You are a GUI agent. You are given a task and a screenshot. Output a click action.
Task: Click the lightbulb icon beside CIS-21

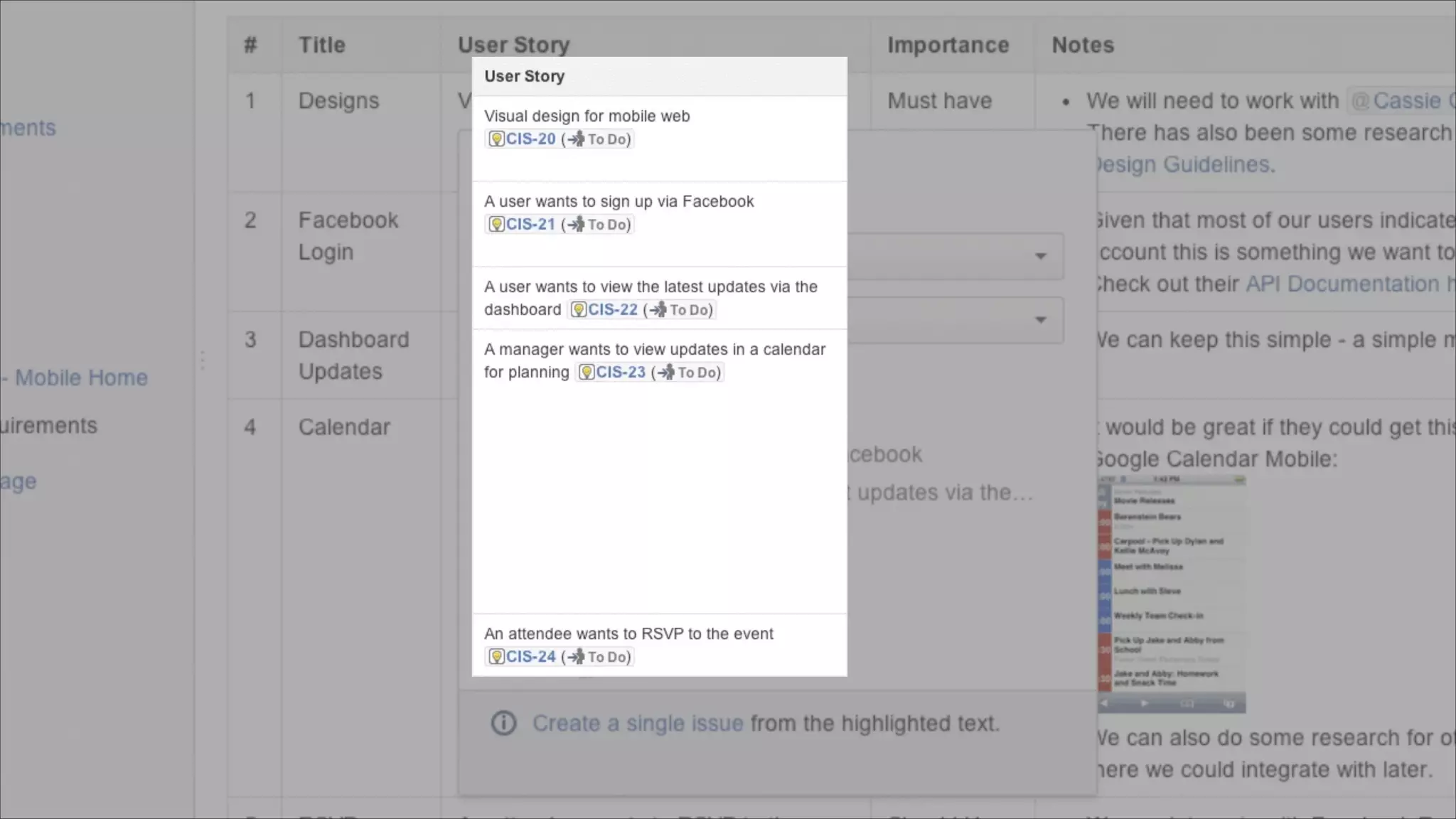pos(497,225)
